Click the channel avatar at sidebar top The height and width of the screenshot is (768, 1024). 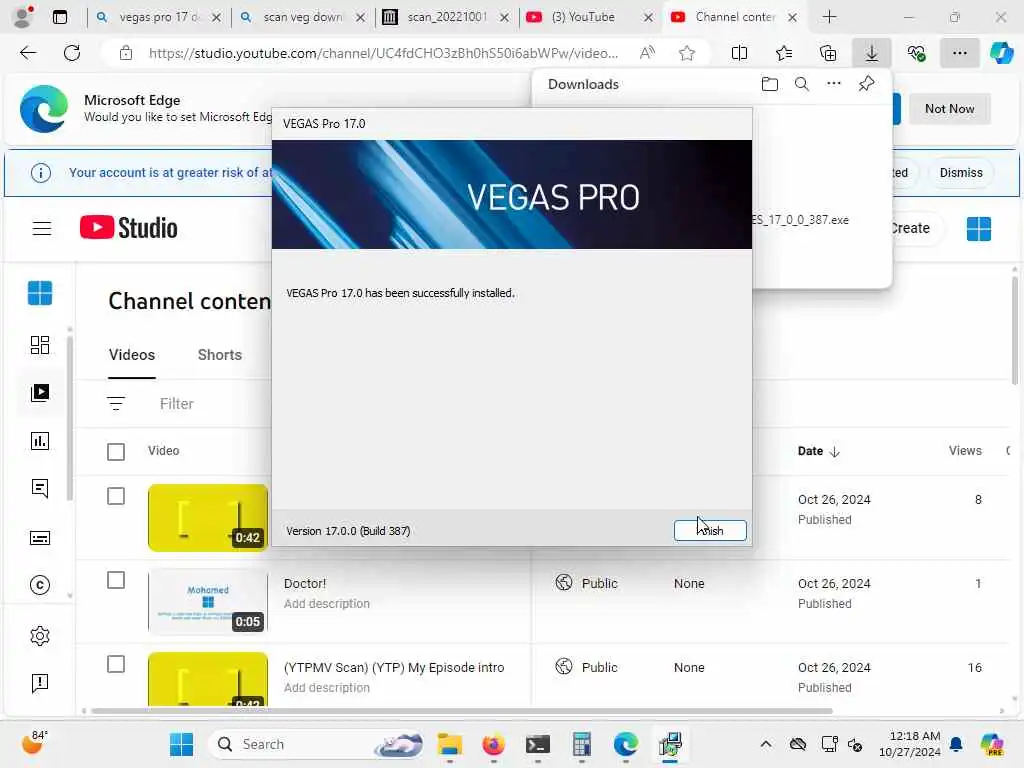[40, 293]
